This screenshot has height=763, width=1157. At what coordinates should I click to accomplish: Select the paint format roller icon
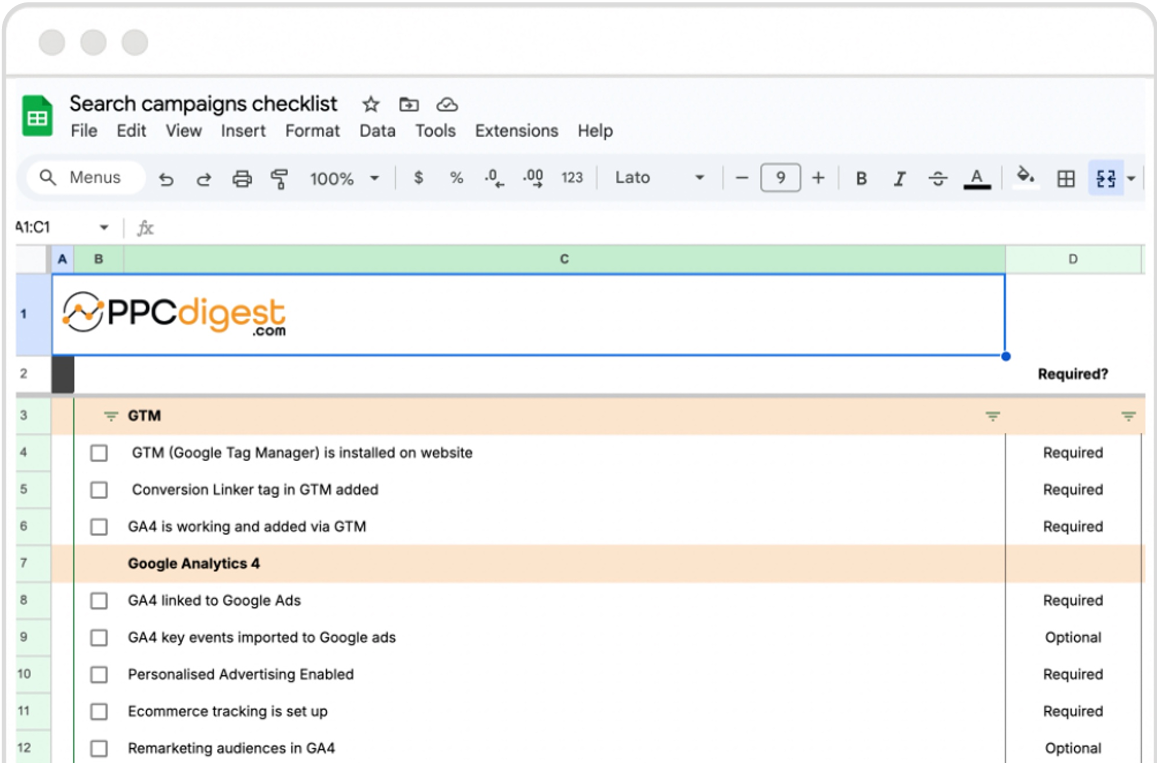point(280,179)
